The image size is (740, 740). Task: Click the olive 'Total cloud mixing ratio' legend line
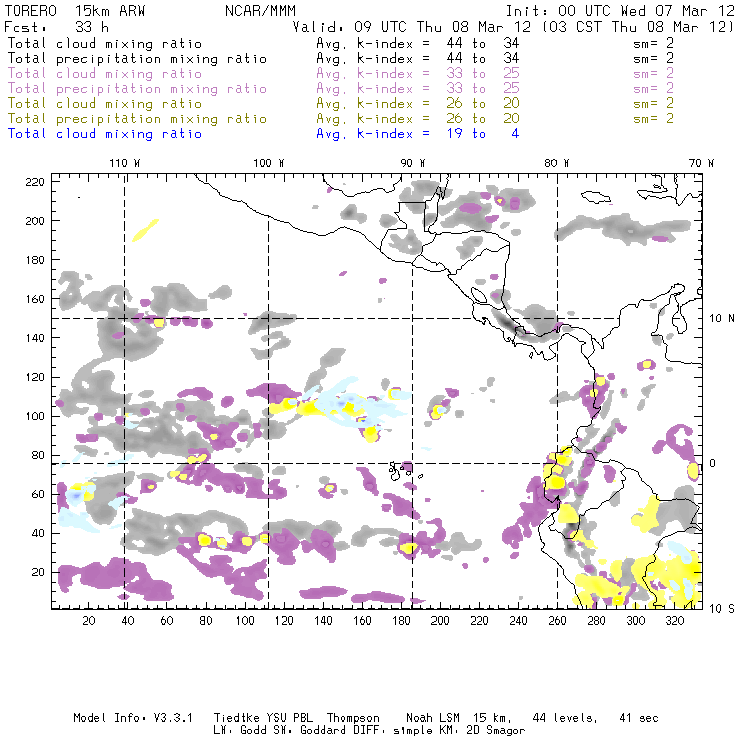pos(105,104)
